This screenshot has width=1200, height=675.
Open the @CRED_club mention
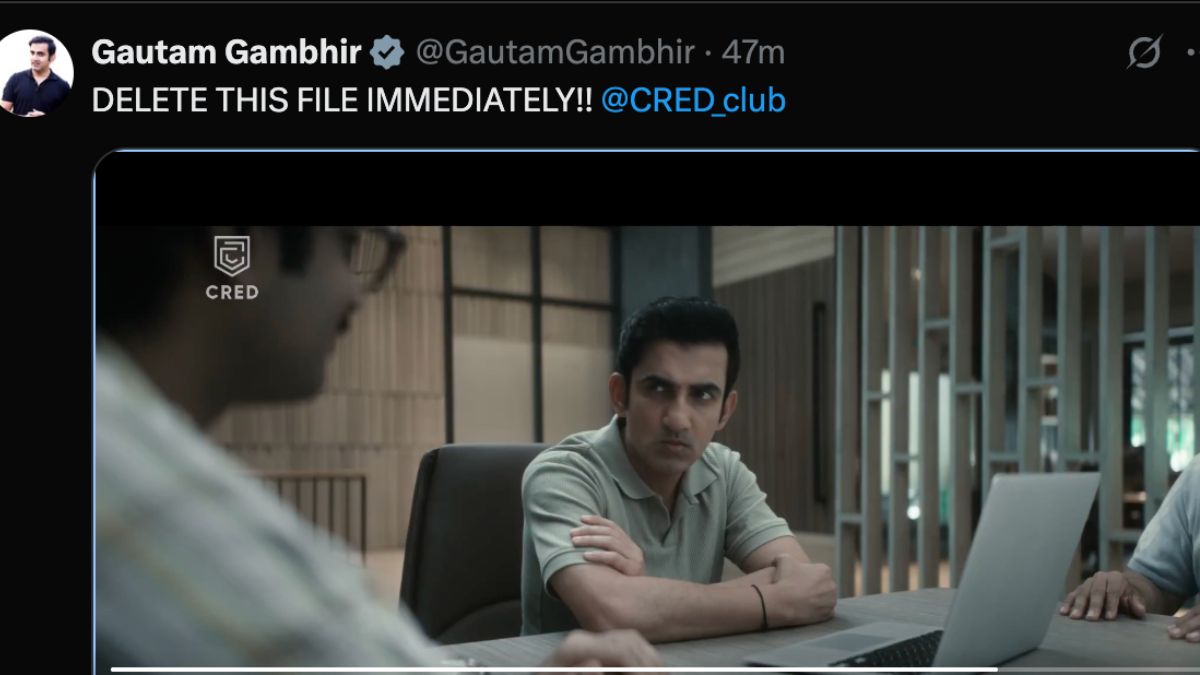click(x=693, y=100)
